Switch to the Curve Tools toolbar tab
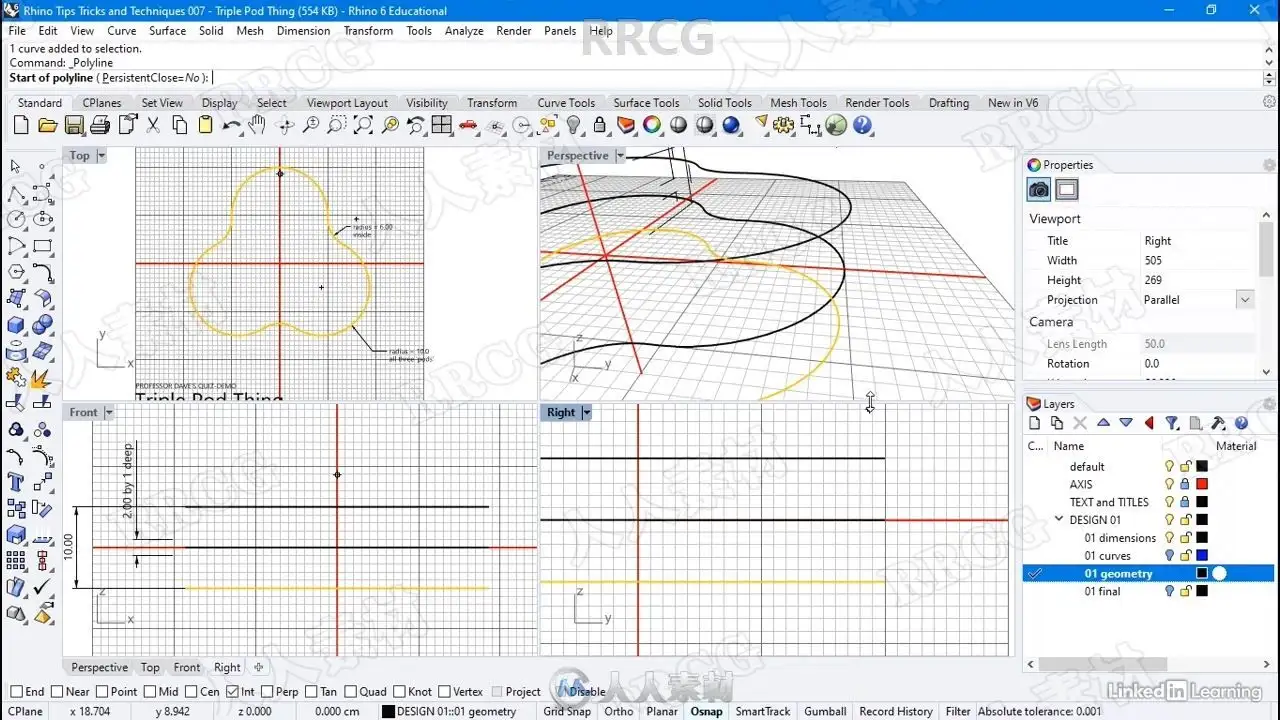The width and height of the screenshot is (1280, 720). [566, 103]
